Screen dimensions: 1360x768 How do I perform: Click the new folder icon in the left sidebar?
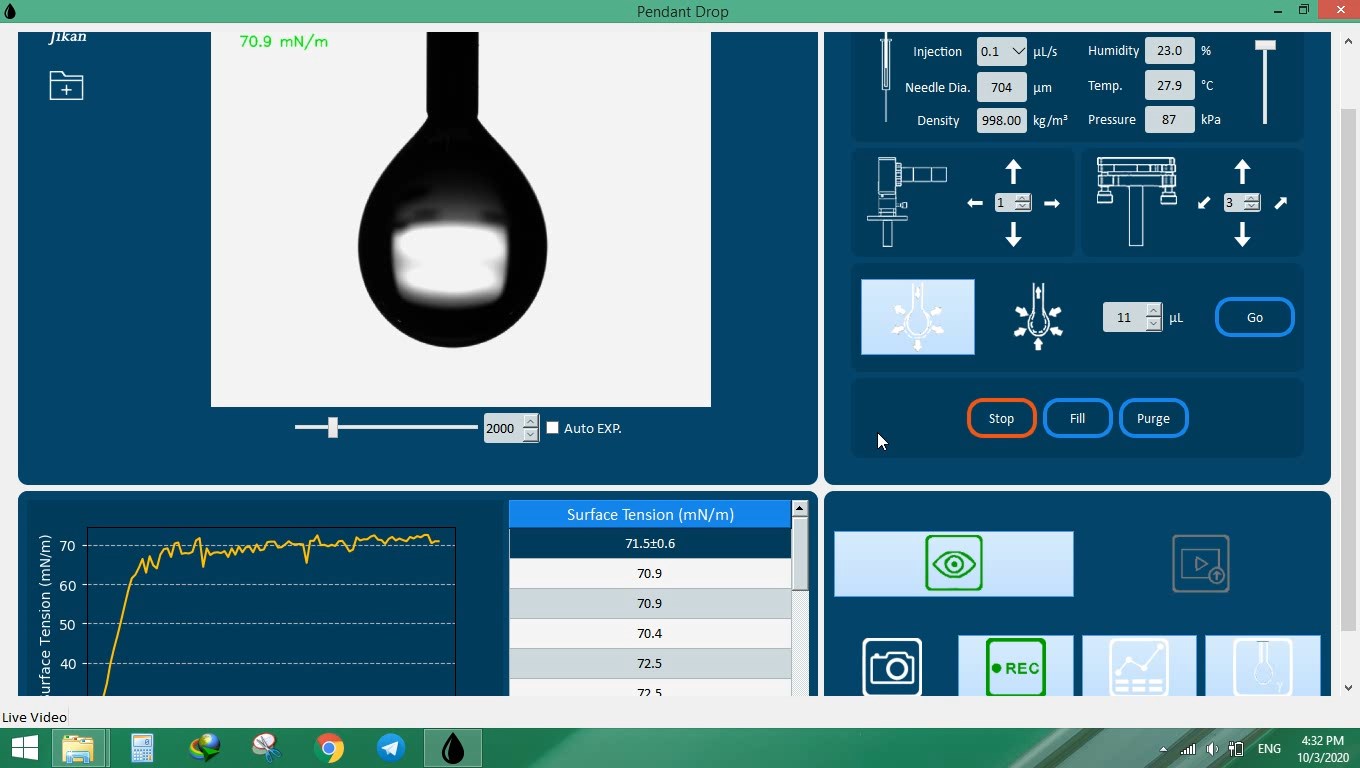pos(66,85)
